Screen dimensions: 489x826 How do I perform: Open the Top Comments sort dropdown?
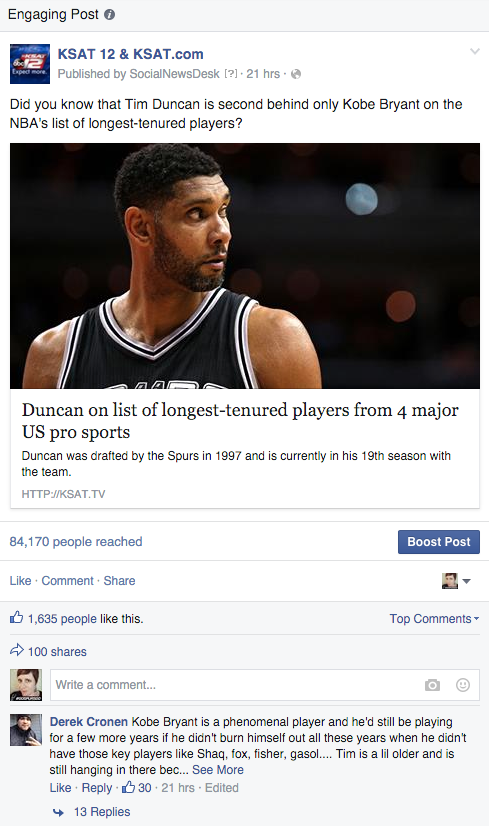tap(434, 618)
